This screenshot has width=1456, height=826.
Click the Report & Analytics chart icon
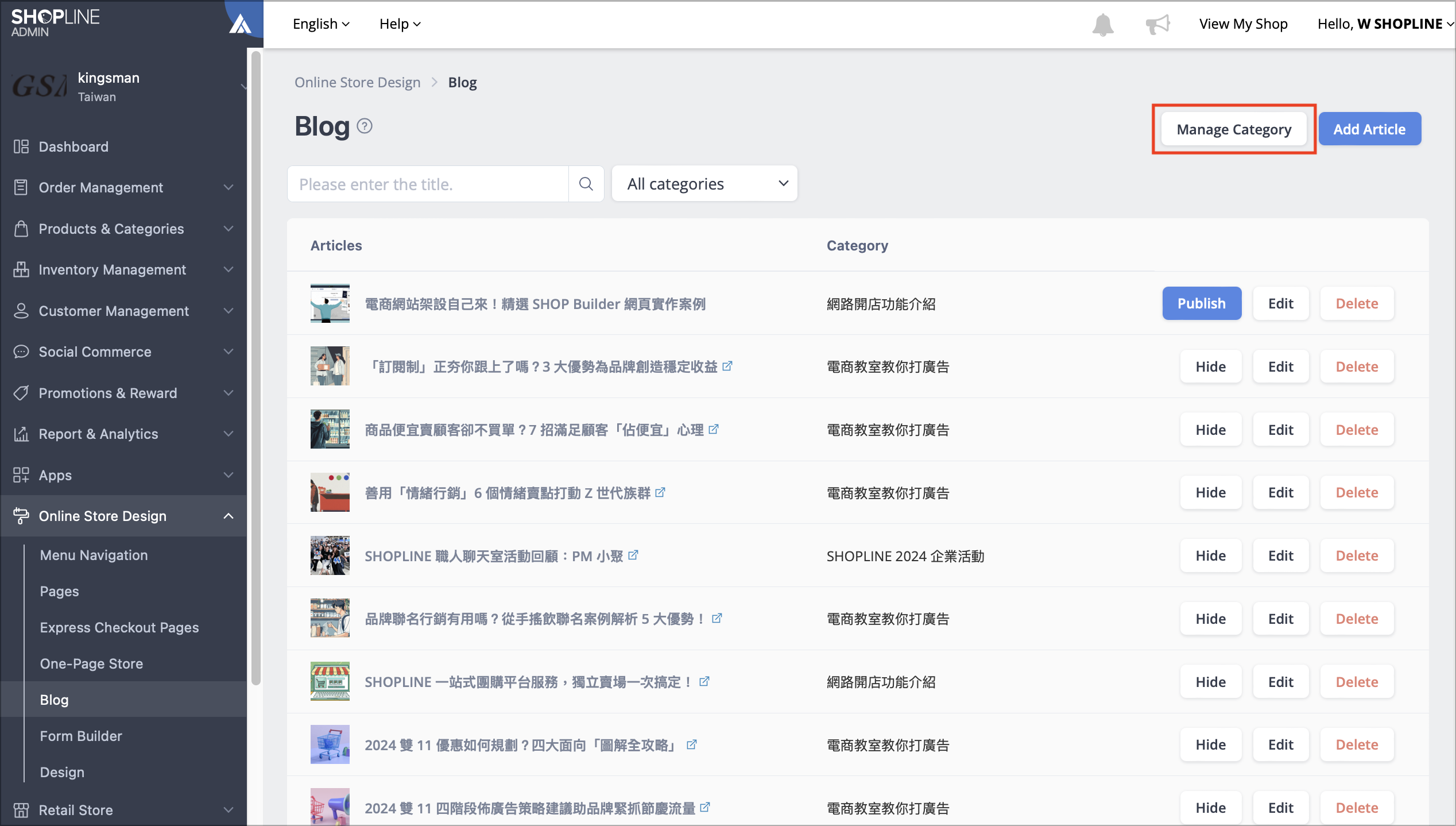pyautogui.click(x=21, y=434)
